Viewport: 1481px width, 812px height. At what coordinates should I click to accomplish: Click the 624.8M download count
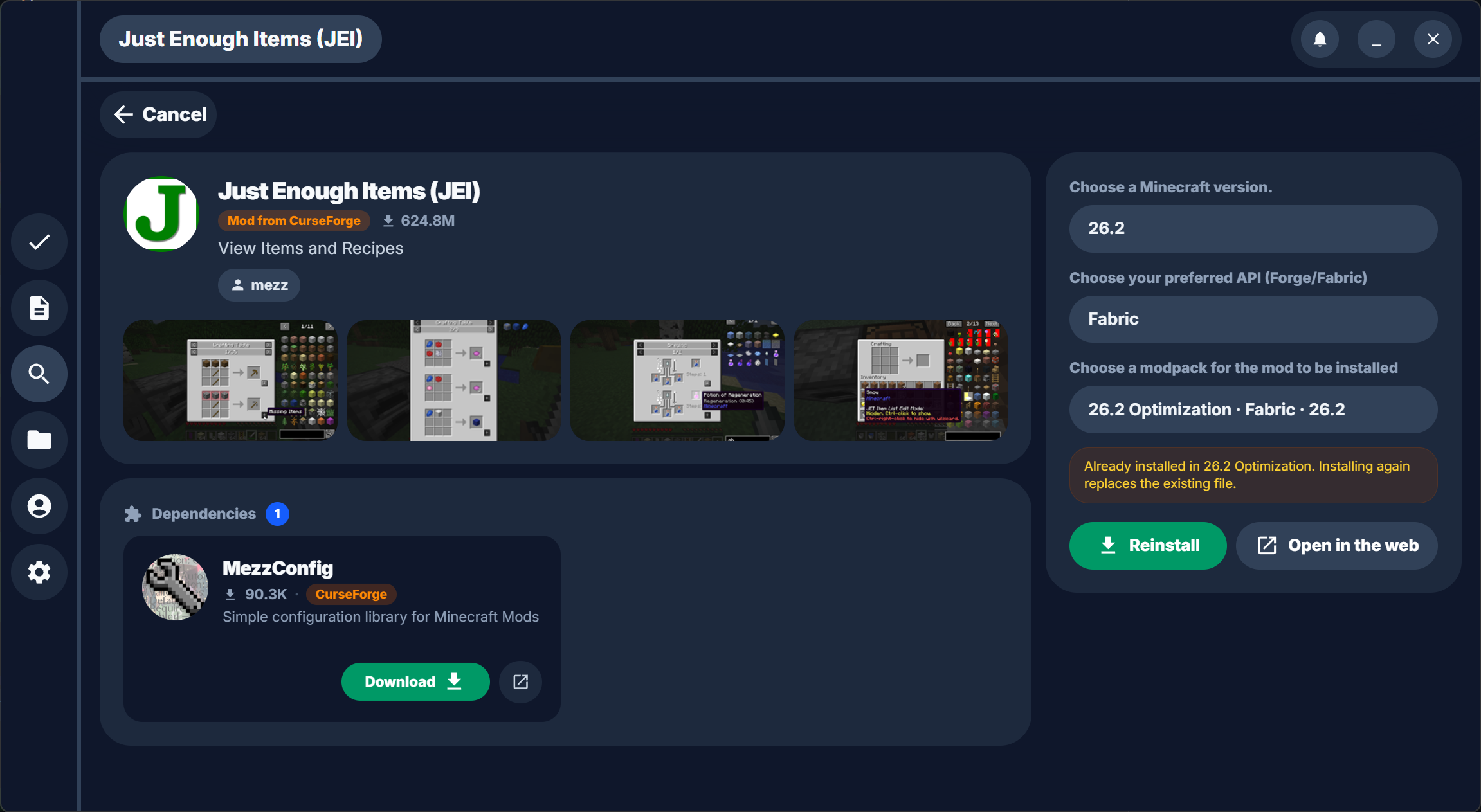(419, 221)
